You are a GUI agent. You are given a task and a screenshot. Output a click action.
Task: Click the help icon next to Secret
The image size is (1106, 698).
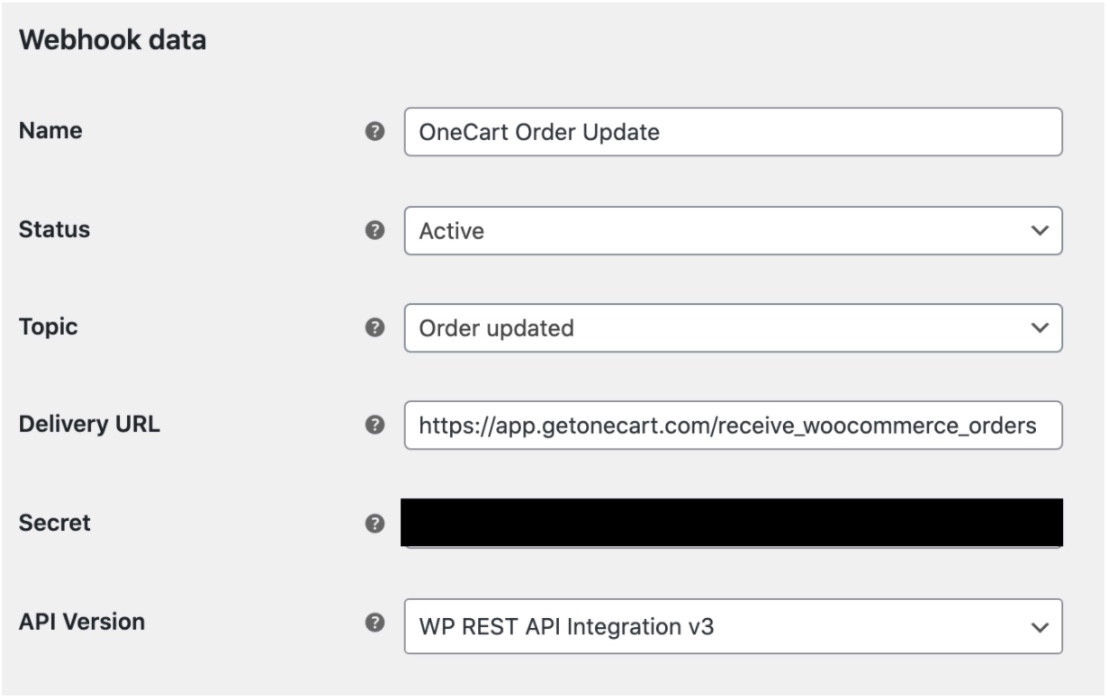tap(372, 523)
